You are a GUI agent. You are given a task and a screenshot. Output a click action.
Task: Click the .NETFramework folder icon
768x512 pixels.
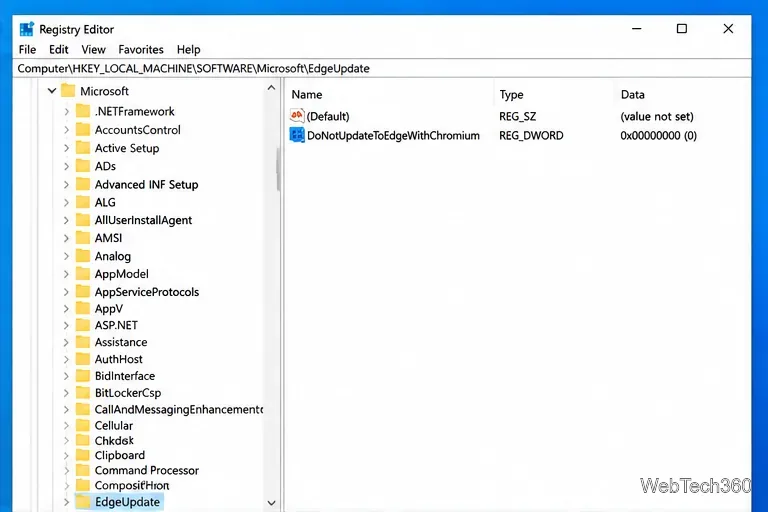click(83, 111)
